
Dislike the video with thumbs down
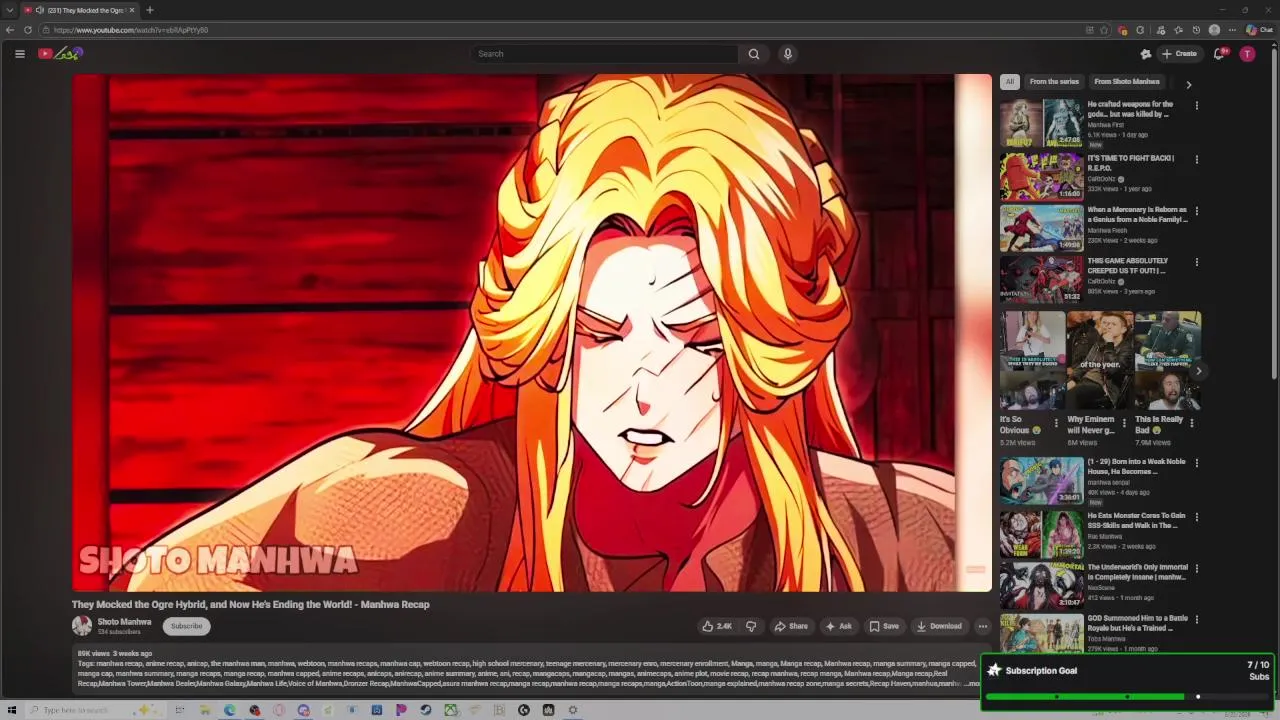[751, 626]
